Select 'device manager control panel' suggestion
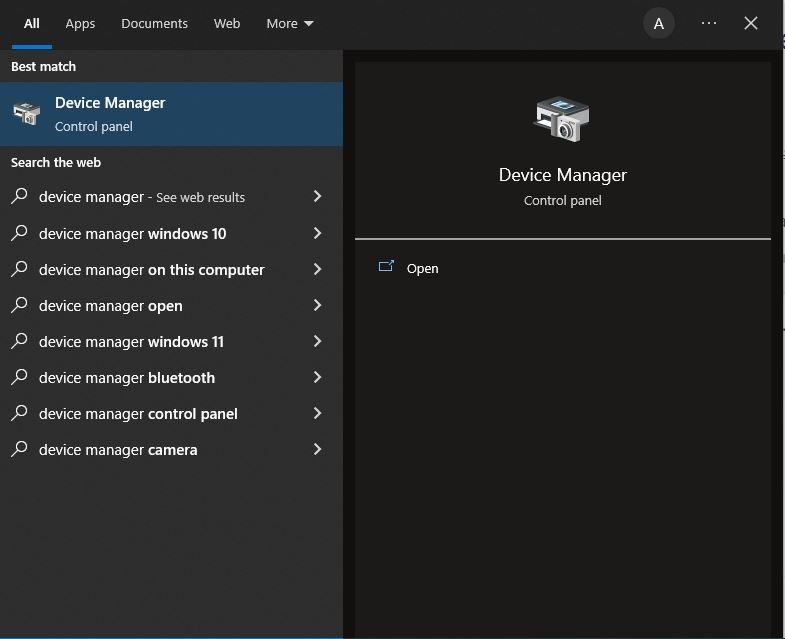785x639 pixels. 171,414
